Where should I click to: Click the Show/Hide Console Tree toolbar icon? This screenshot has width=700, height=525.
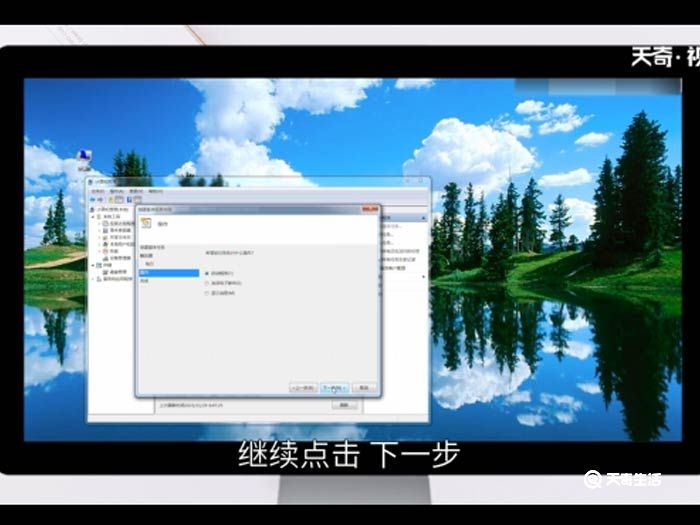119,200
